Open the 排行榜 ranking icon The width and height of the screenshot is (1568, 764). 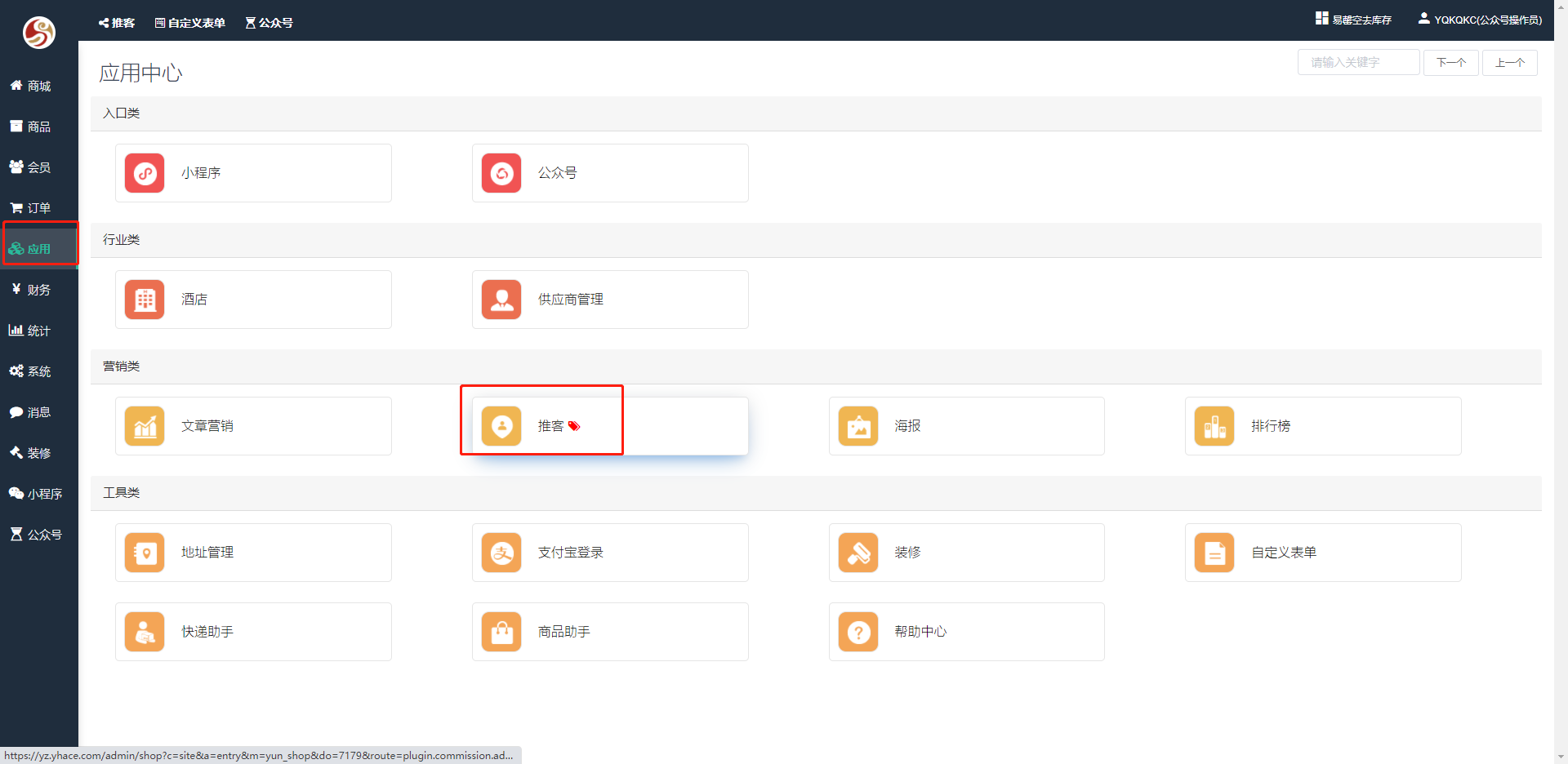click(x=1214, y=426)
